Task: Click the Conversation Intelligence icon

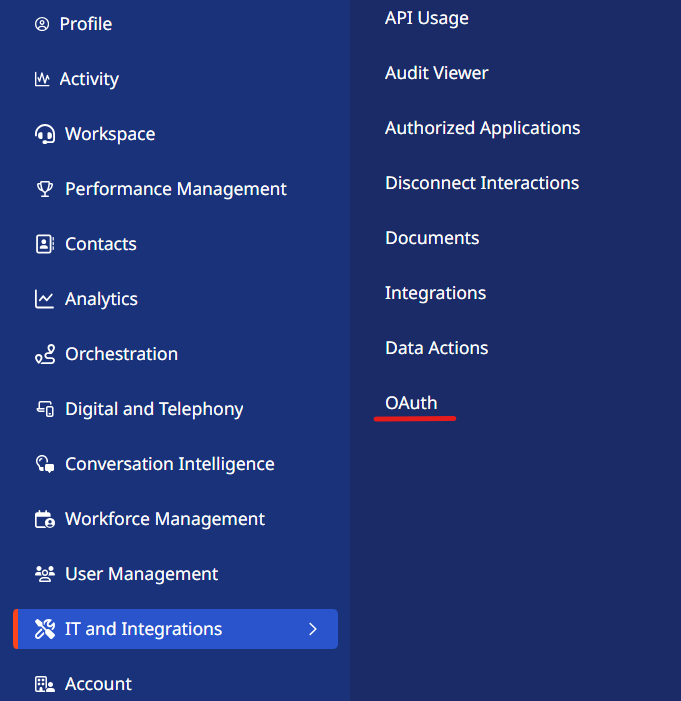Action: [x=45, y=464]
